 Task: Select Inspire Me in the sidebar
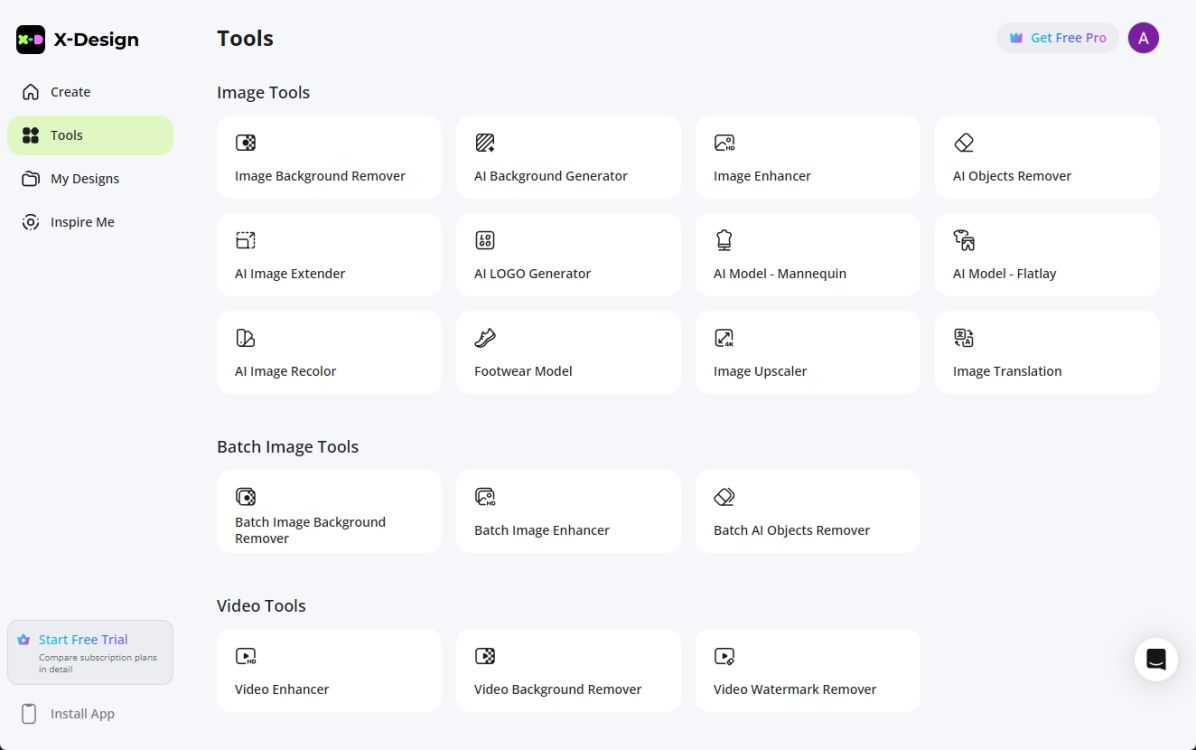point(82,222)
